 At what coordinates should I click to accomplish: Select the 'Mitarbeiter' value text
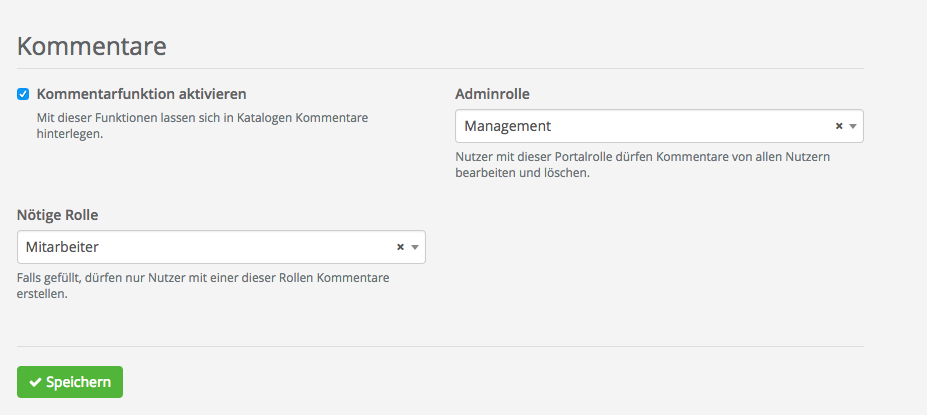tap(63, 247)
